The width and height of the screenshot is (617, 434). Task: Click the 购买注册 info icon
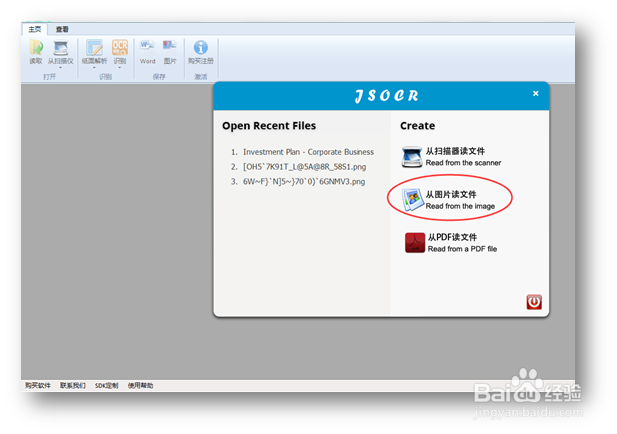click(x=201, y=48)
